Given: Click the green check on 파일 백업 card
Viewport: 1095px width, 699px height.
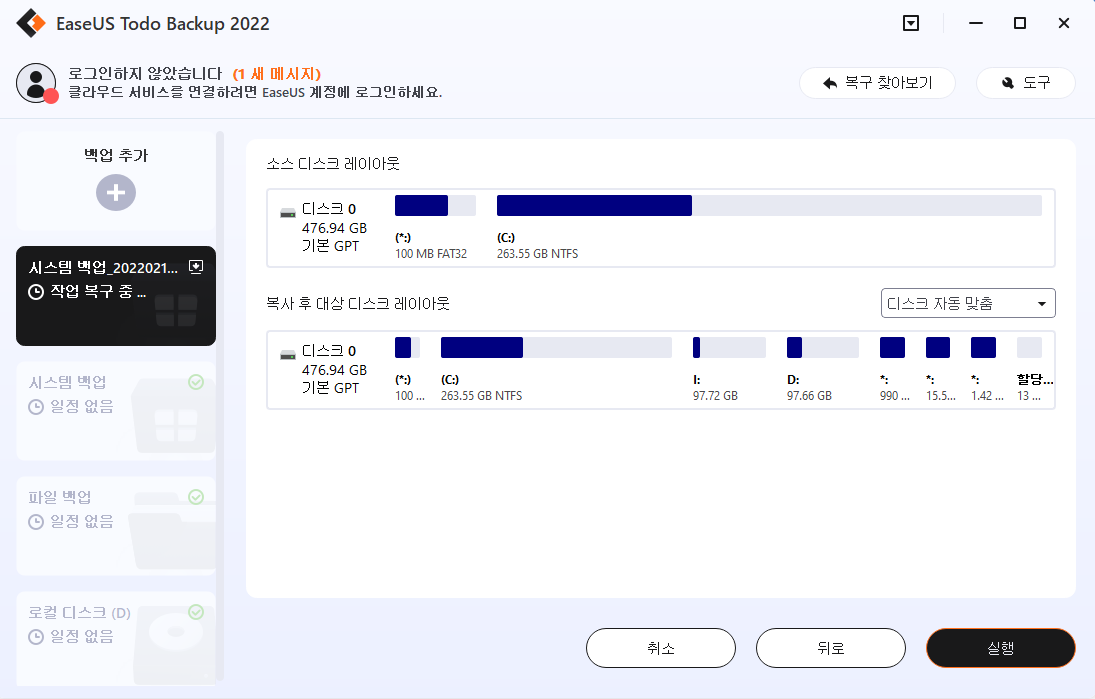Looking at the screenshot, I should (196, 496).
